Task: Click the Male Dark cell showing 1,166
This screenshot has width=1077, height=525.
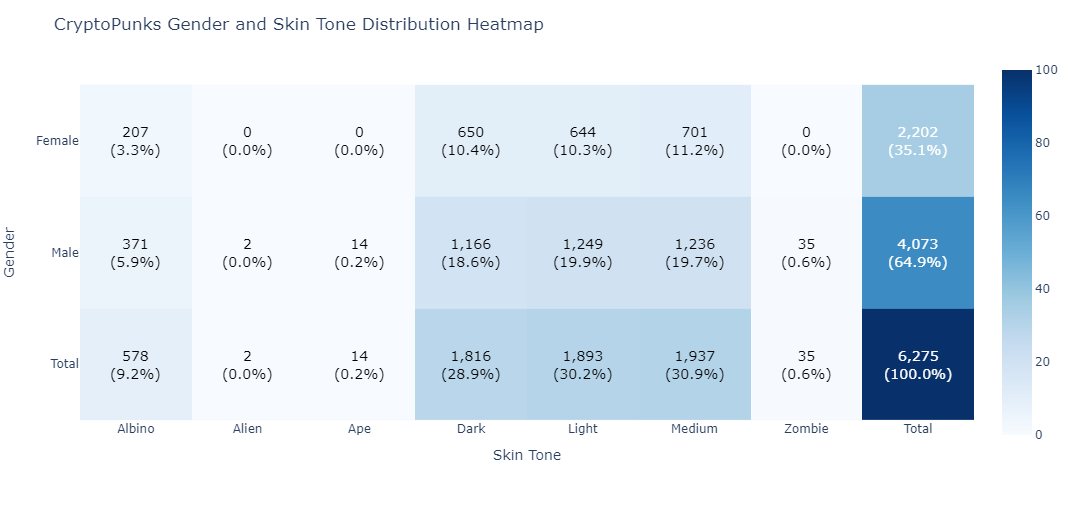Action: coord(471,253)
